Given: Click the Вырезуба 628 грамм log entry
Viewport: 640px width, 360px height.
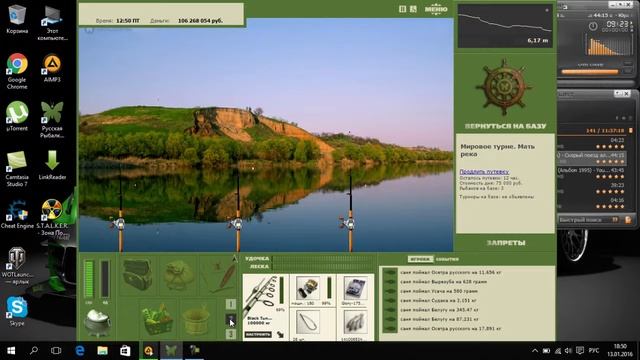Looking at the screenshot, I should point(443,282).
